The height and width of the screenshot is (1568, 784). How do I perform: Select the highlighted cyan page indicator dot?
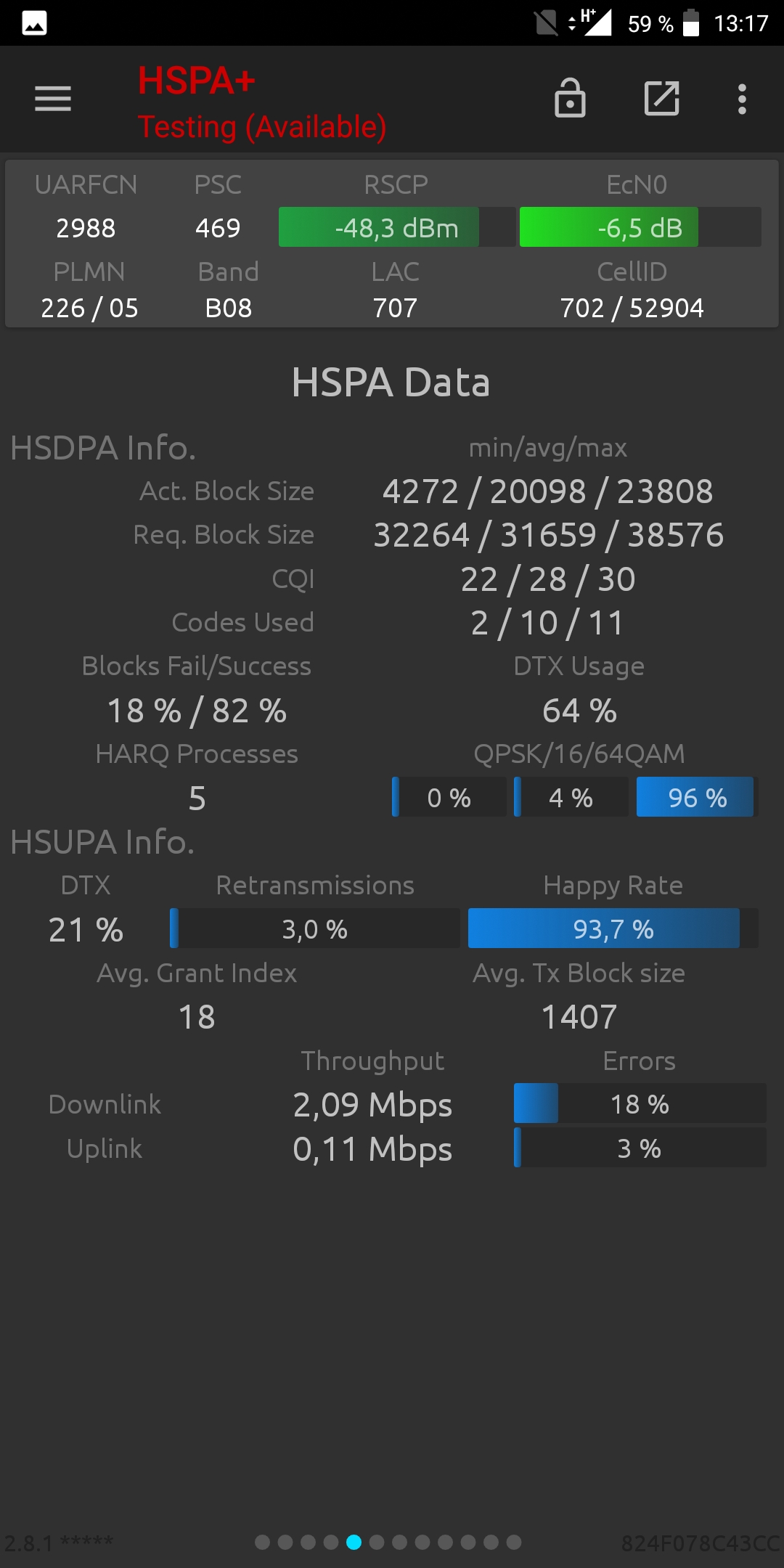(354, 1542)
